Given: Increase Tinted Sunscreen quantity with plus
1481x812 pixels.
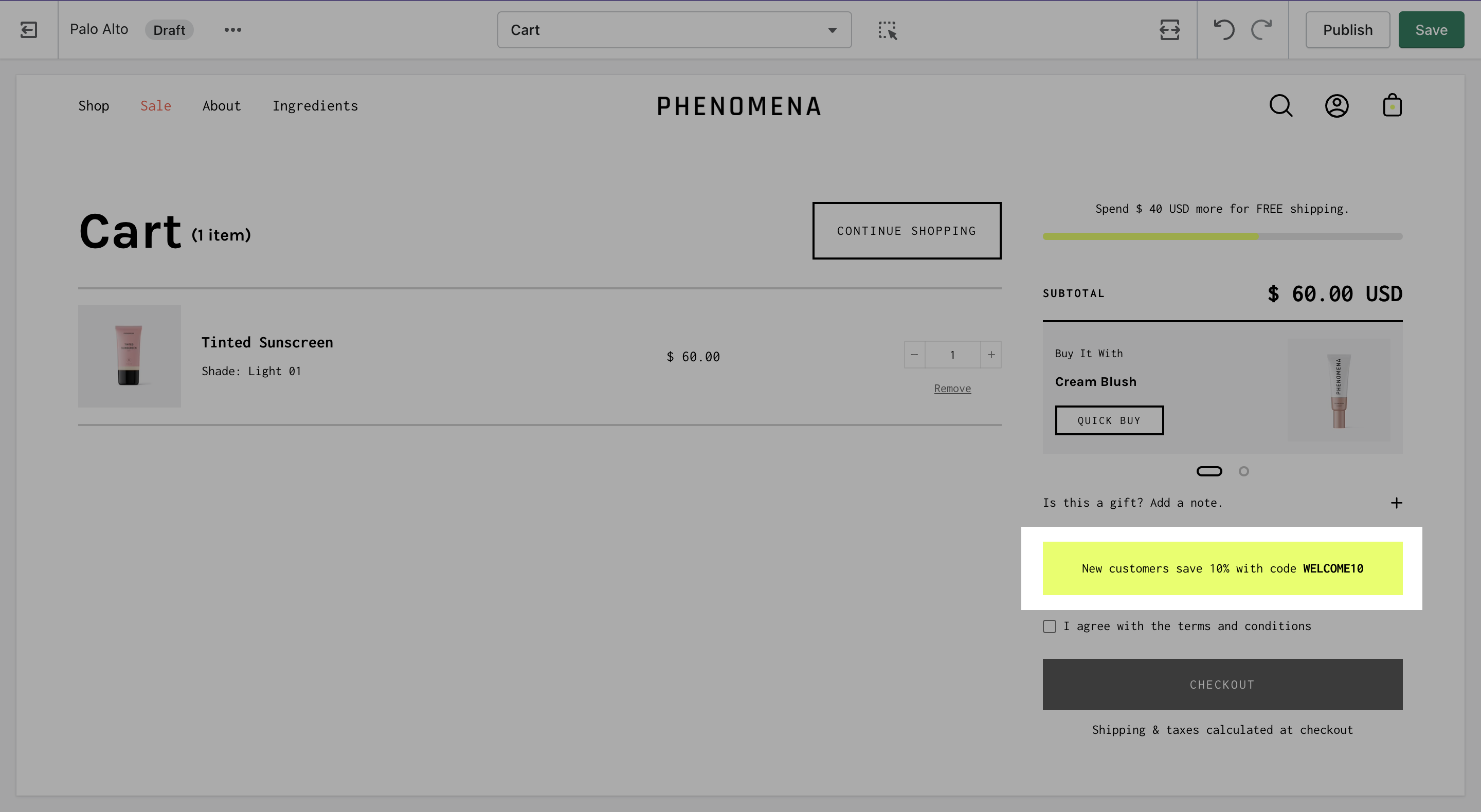Looking at the screenshot, I should 991,355.
